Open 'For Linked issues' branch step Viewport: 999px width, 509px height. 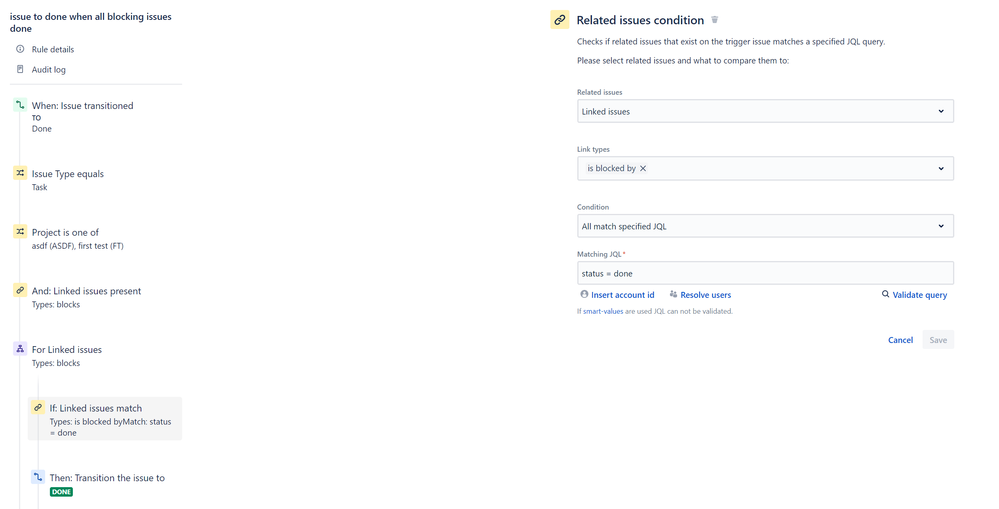coord(66,350)
